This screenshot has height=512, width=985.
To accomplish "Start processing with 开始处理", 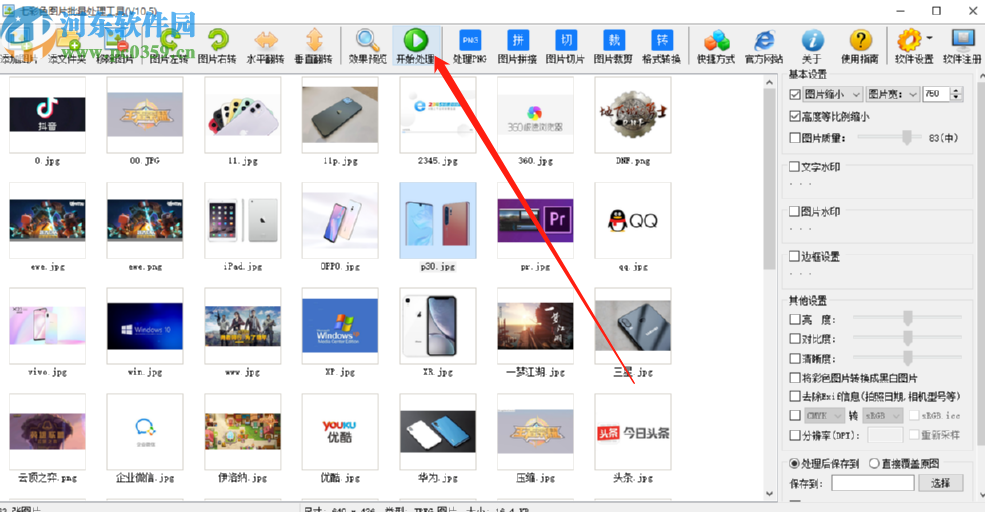I will pos(416,44).
